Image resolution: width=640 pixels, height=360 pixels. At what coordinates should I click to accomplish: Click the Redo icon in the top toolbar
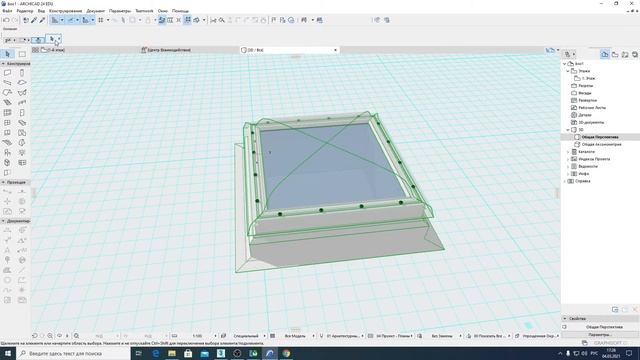[x=15, y=20]
